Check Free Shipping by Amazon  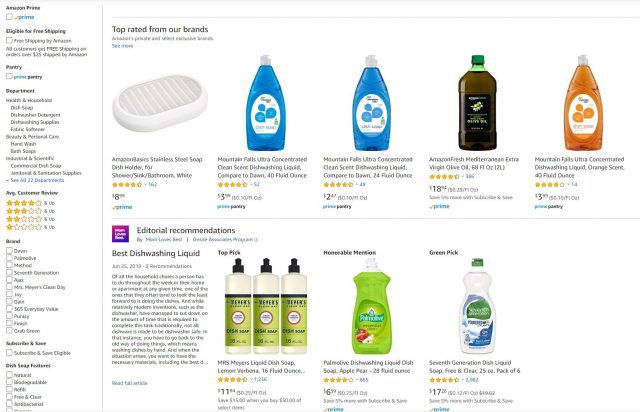[x=9, y=41]
